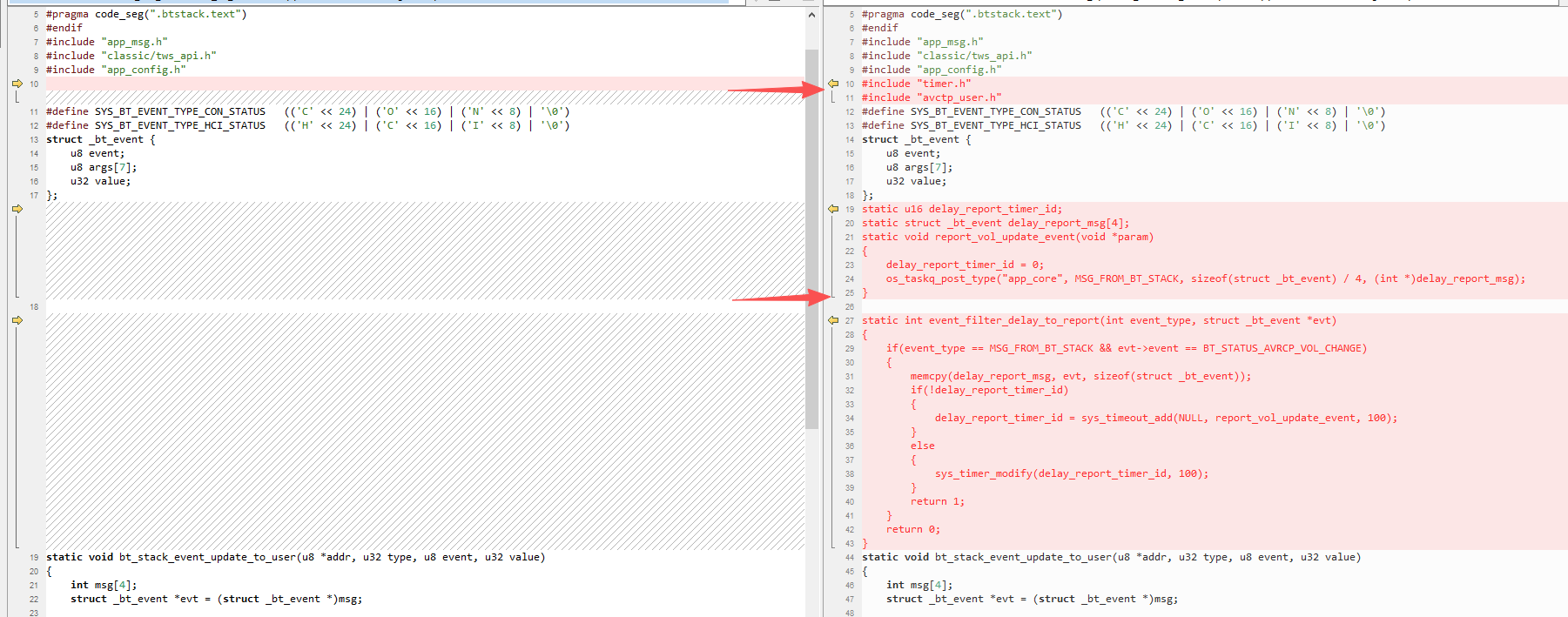Click the 'return 1;' line in right pane
Viewport: 1568px width, 617px height.
point(938,501)
